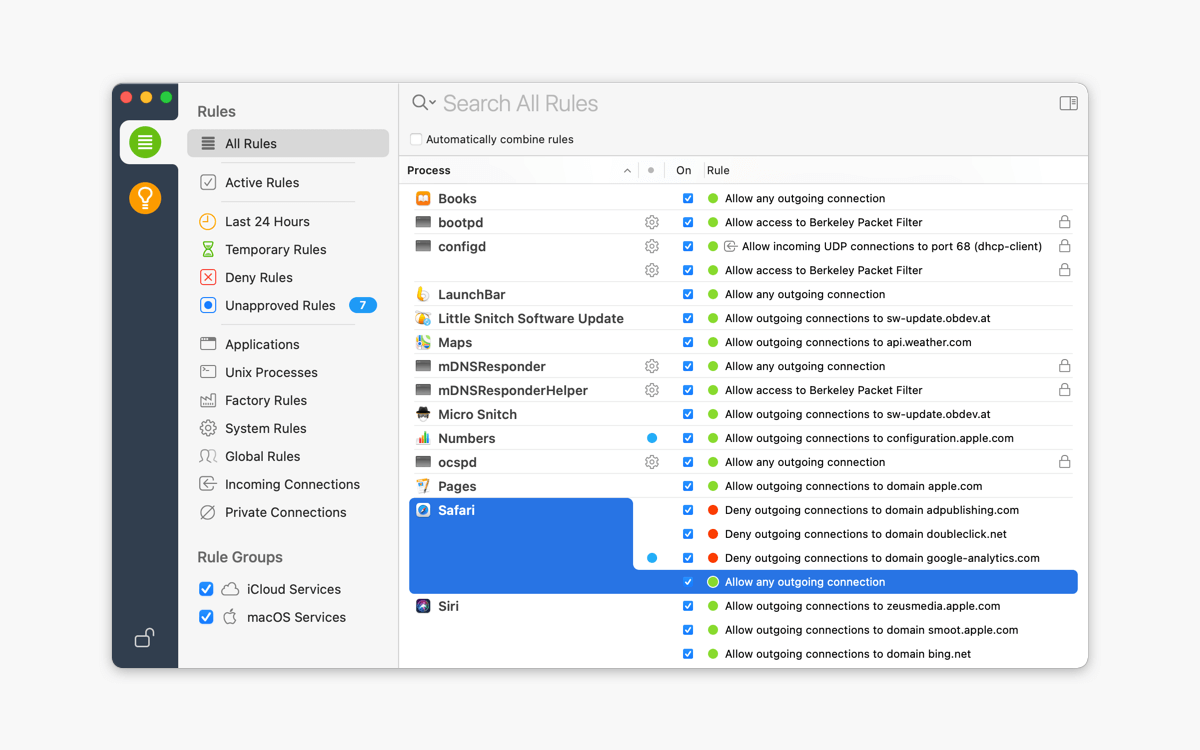
Task: Click the blue 7 unapproved badge
Action: click(363, 305)
